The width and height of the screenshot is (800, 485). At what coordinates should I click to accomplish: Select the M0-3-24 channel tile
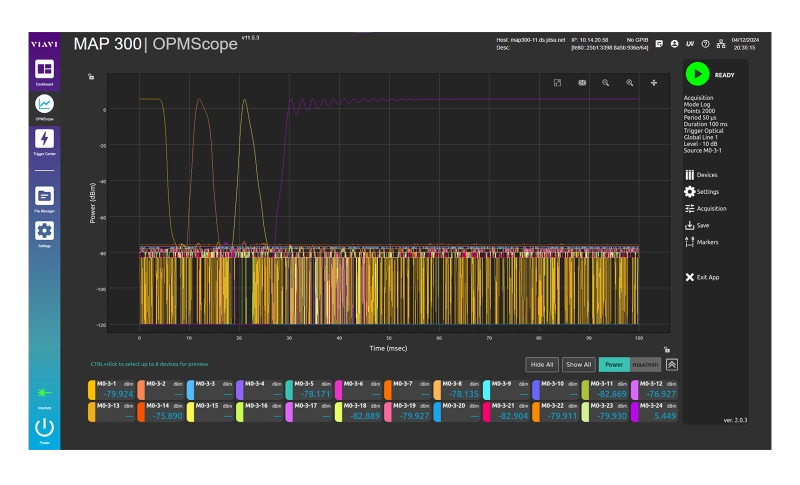tap(654, 411)
